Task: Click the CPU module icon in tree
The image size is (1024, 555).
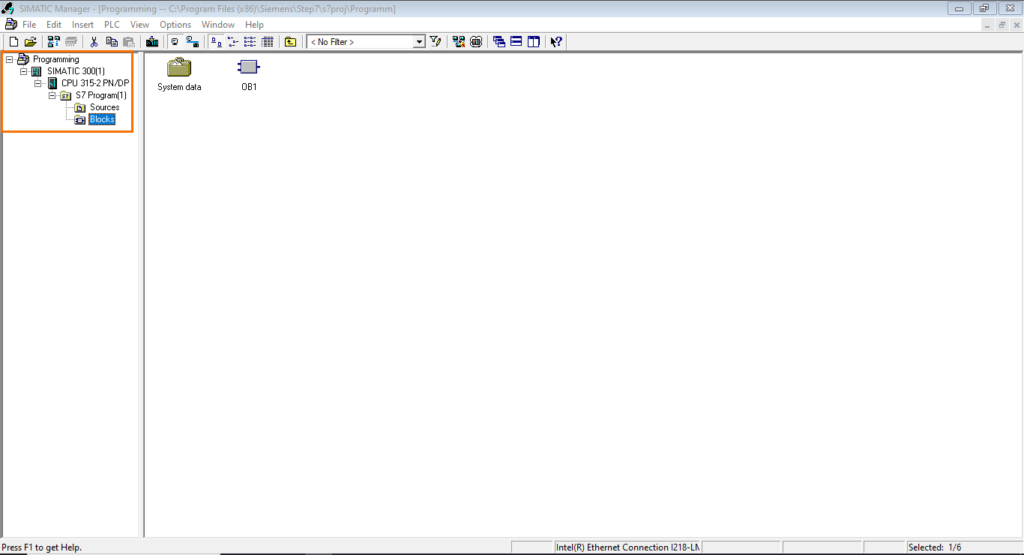Action: pos(52,84)
